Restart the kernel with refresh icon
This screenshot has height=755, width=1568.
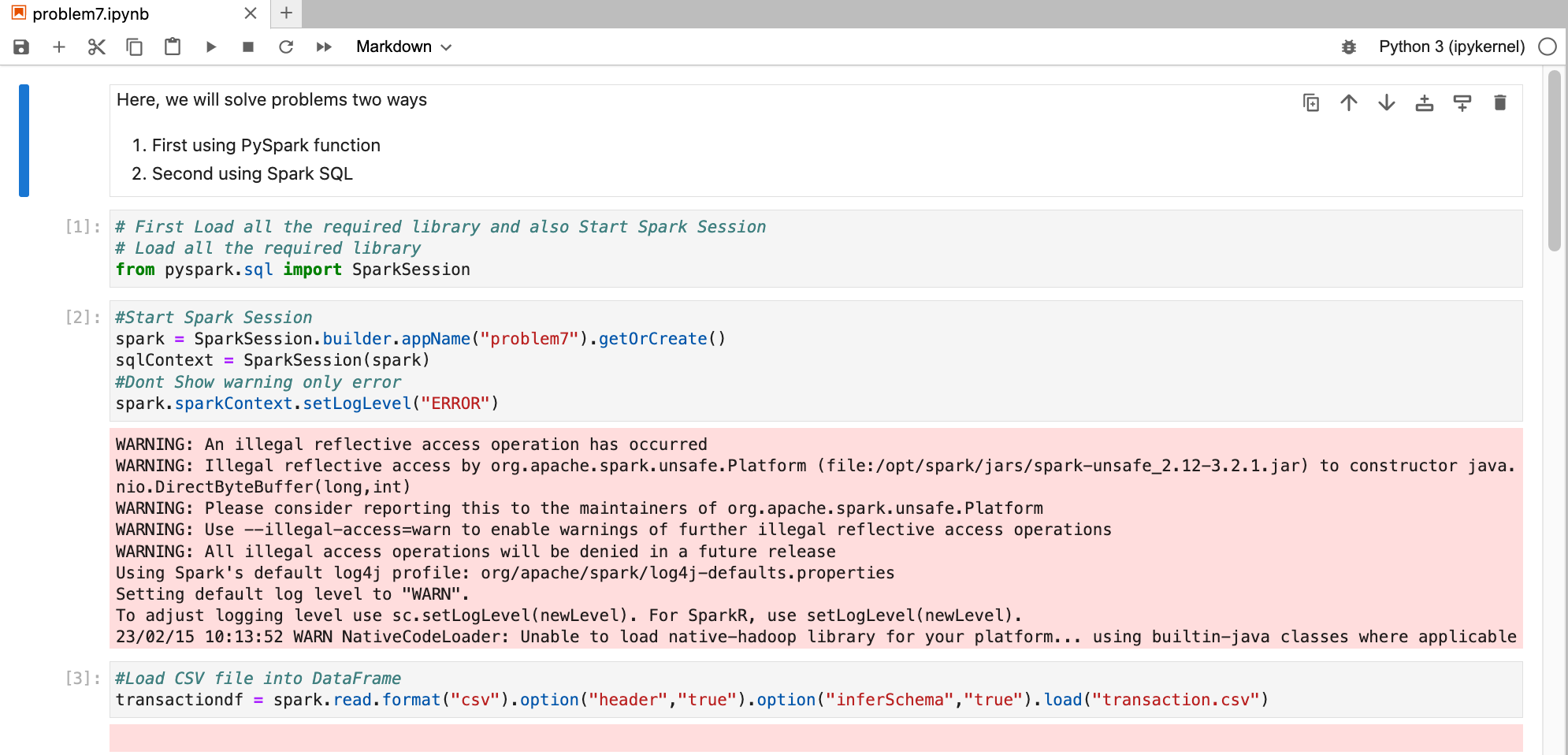pyautogui.click(x=286, y=47)
